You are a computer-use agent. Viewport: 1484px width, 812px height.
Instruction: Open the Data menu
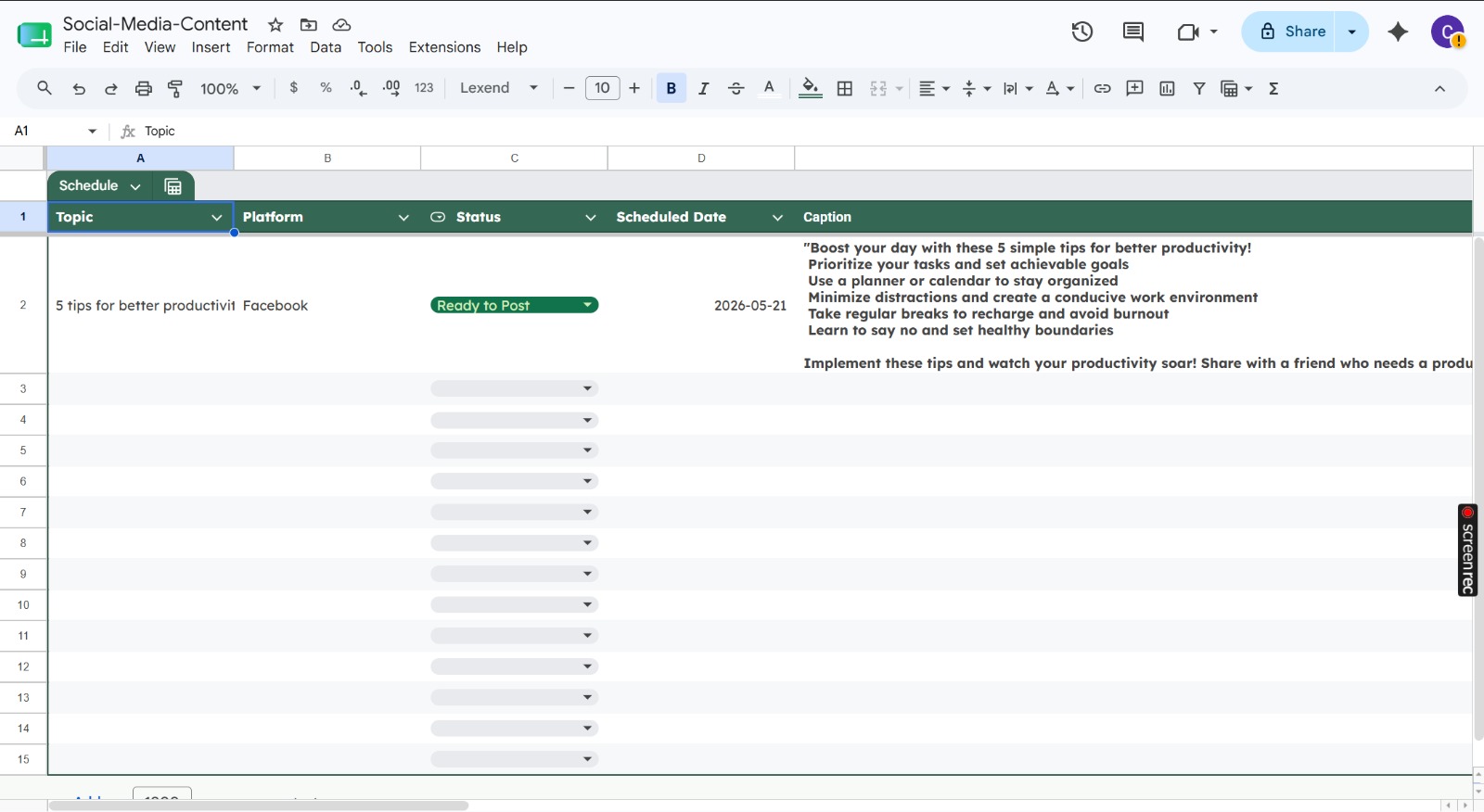pos(326,47)
